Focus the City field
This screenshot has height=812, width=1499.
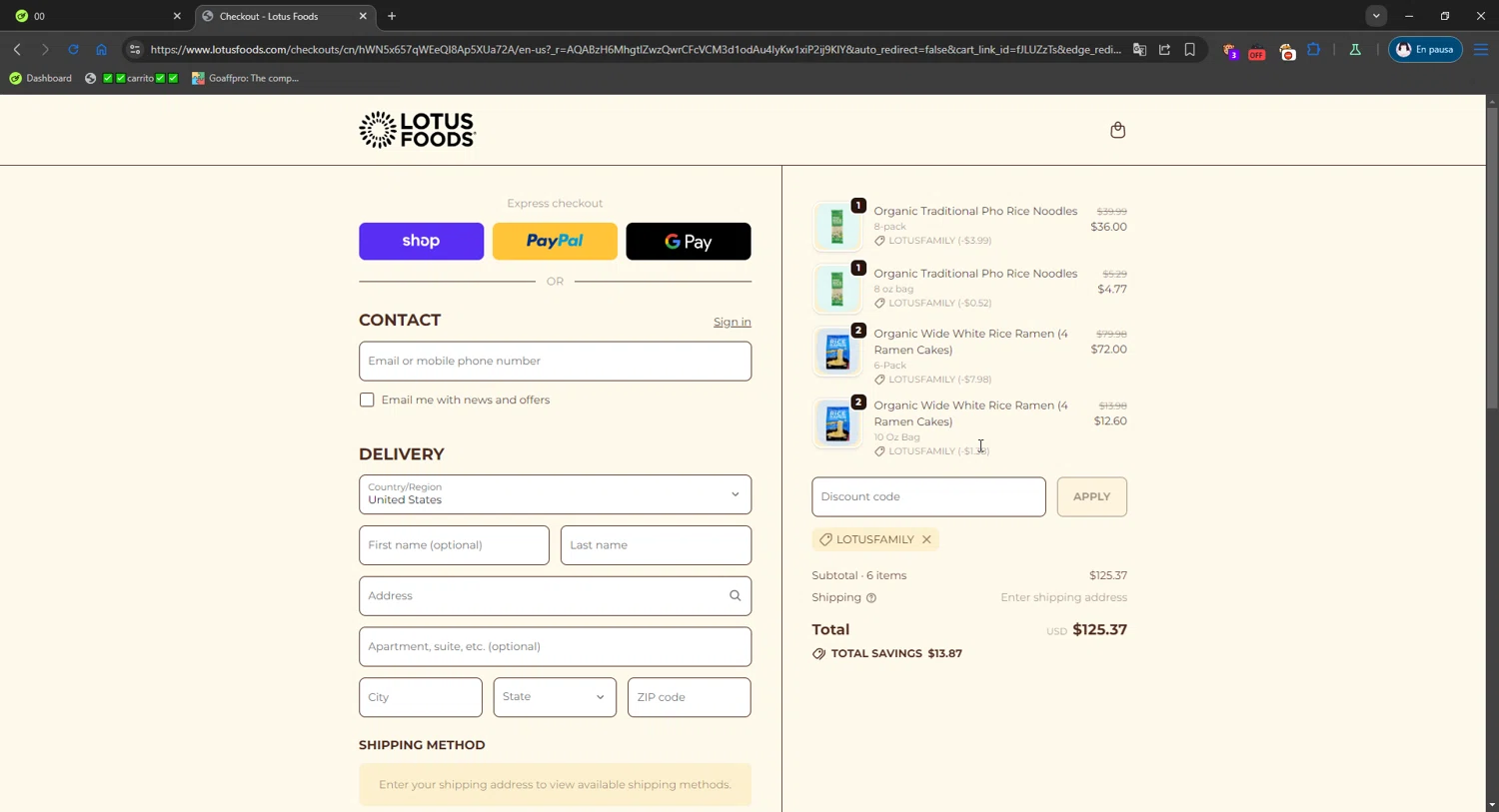(x=420, y=697)
